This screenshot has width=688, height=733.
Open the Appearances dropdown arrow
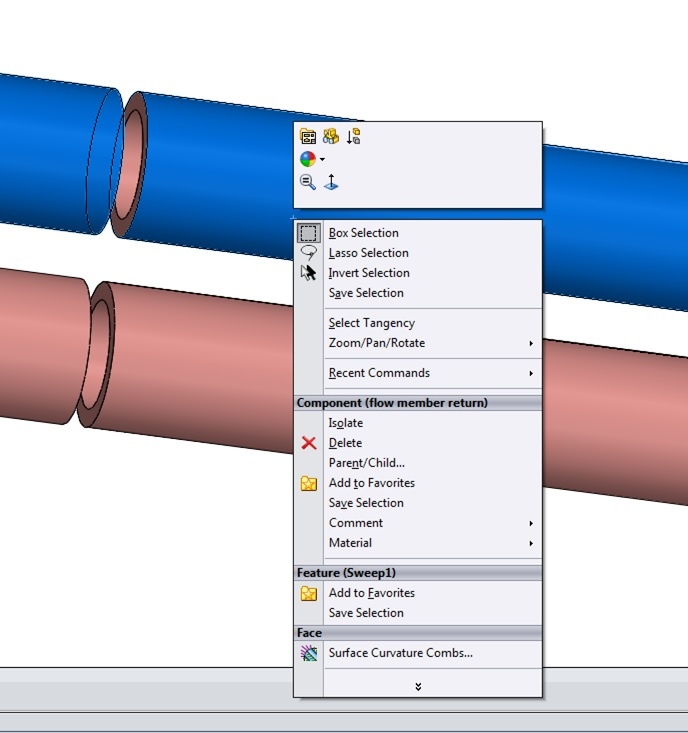click(322, 159)
